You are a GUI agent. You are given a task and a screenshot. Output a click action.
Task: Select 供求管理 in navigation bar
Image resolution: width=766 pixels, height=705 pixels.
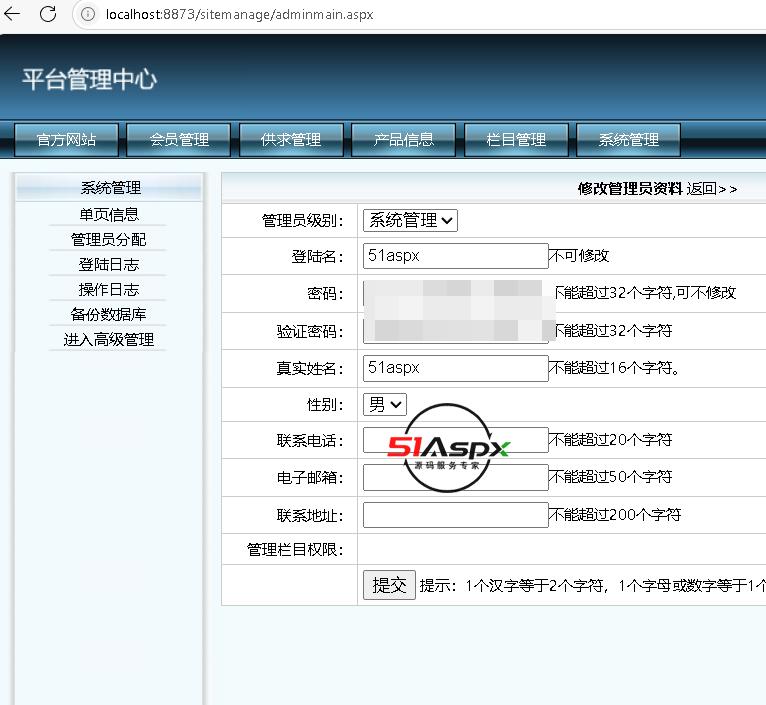pos(291,140)
